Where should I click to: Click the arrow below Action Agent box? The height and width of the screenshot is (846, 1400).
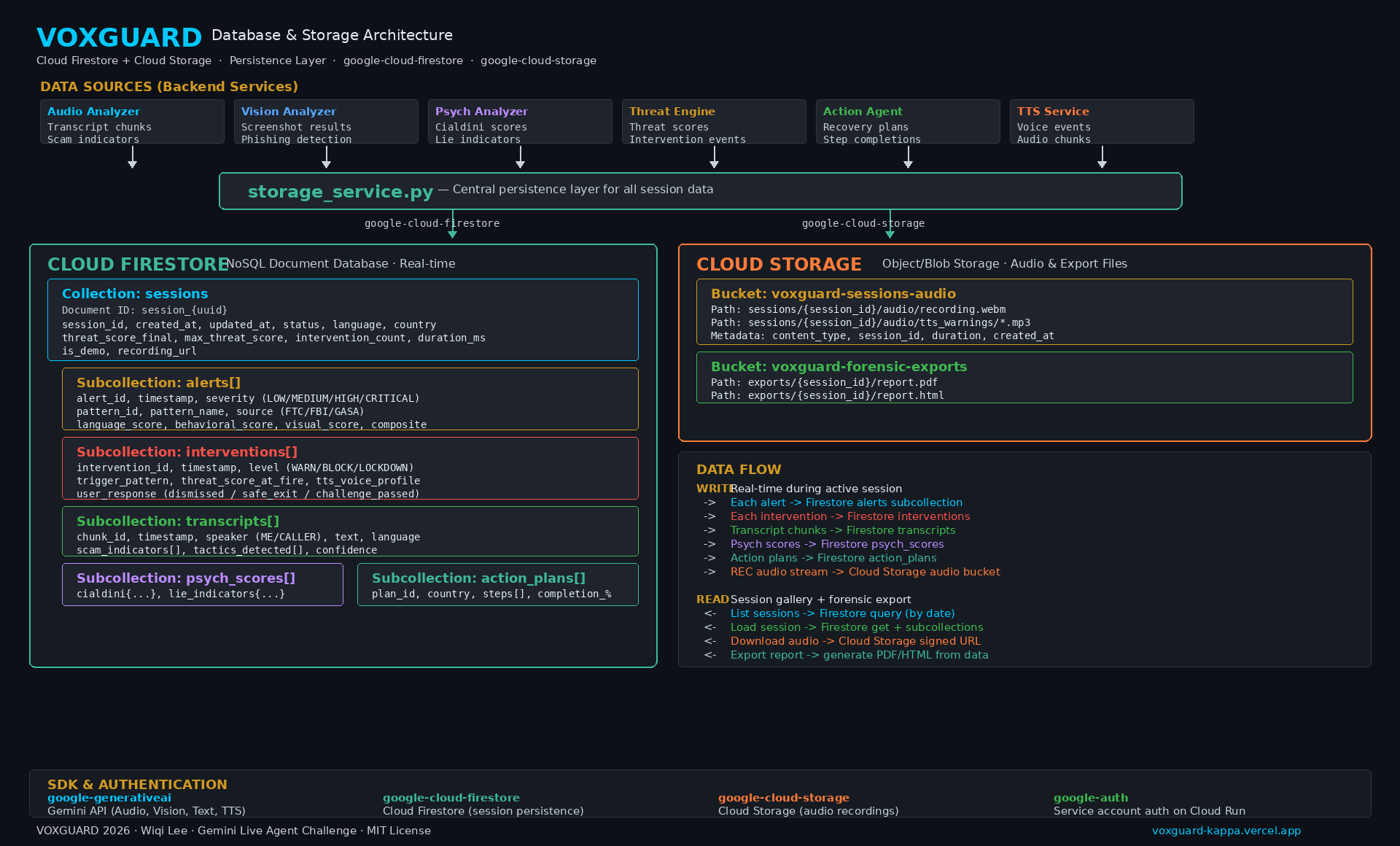[908, 158]
